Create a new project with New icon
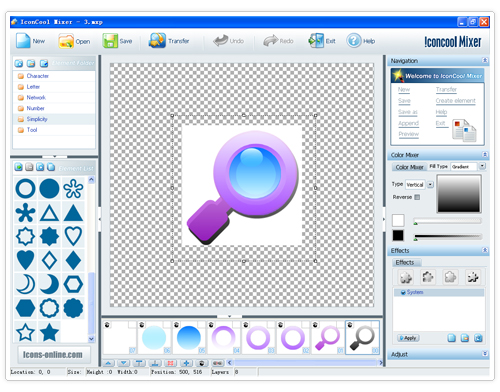This screenshot has height=392, width=500. [23, 41]
